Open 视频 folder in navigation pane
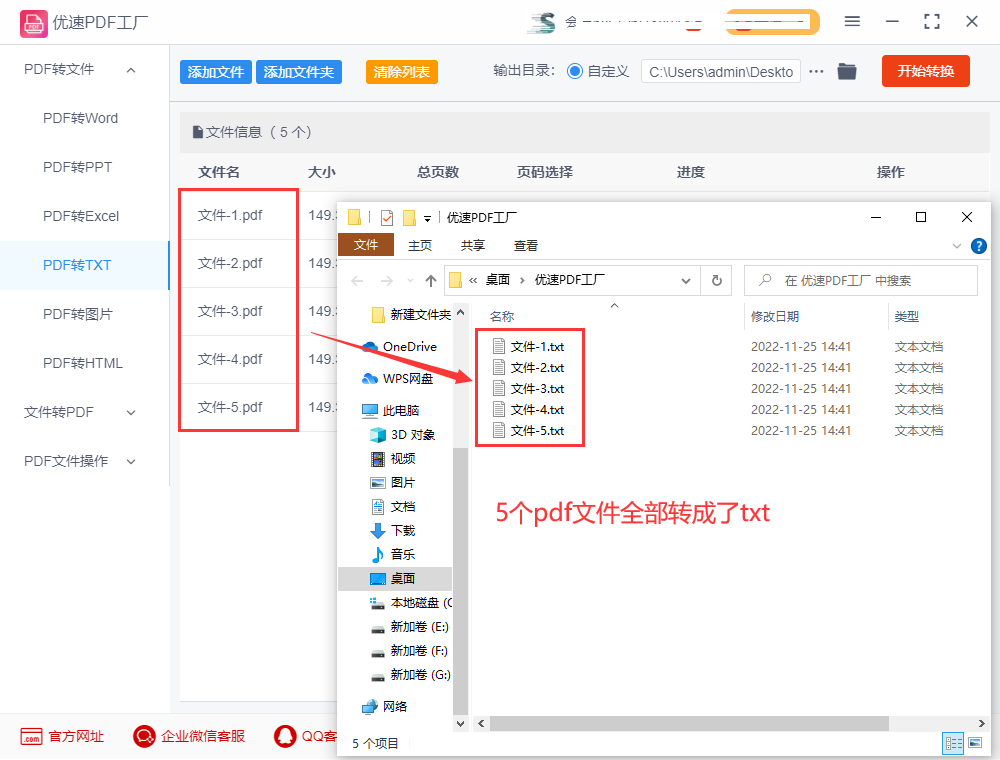Screen dimensions: 1000x760 coord(393,459)
